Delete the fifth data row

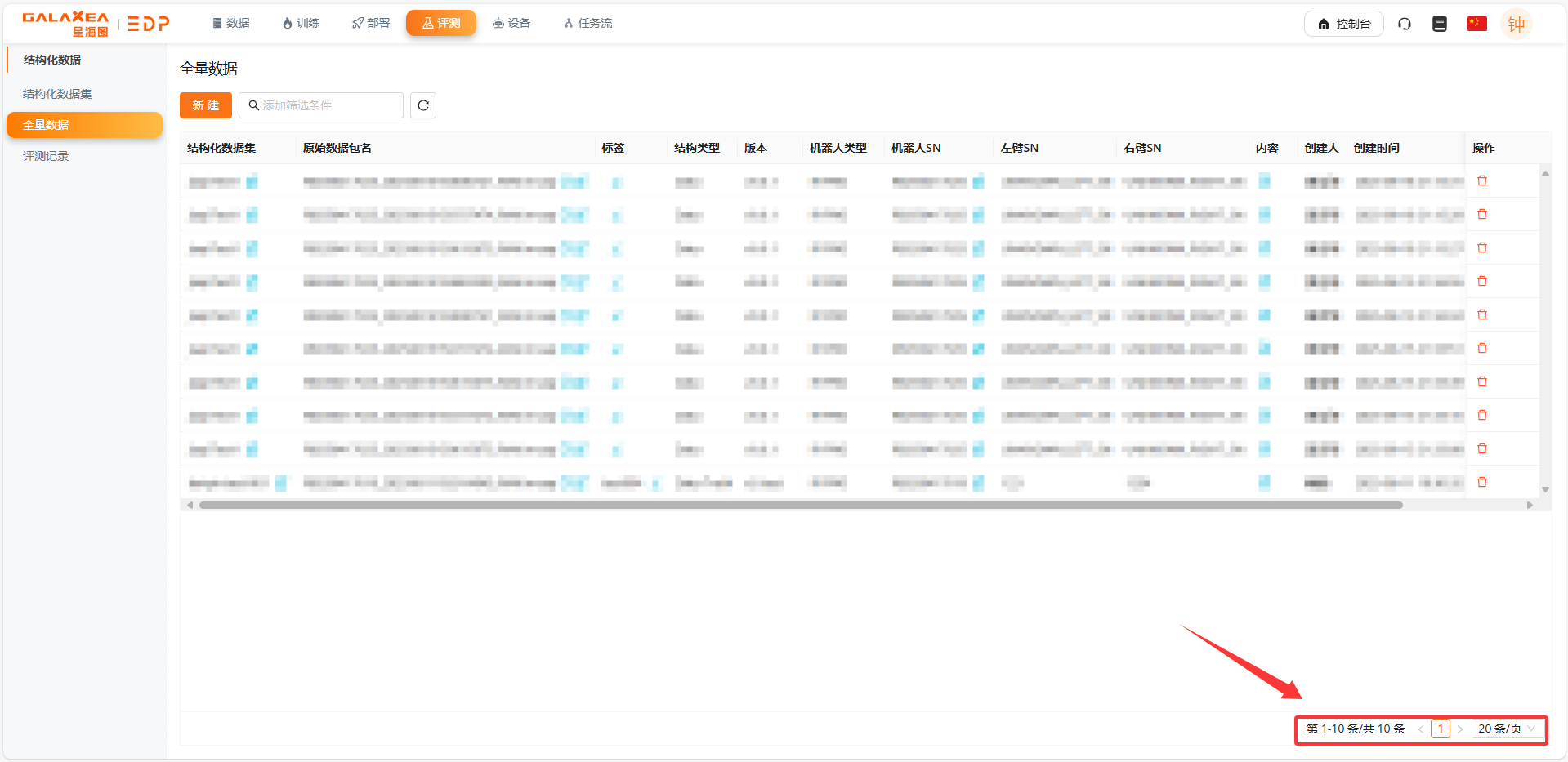click(x=1481, y=315)
